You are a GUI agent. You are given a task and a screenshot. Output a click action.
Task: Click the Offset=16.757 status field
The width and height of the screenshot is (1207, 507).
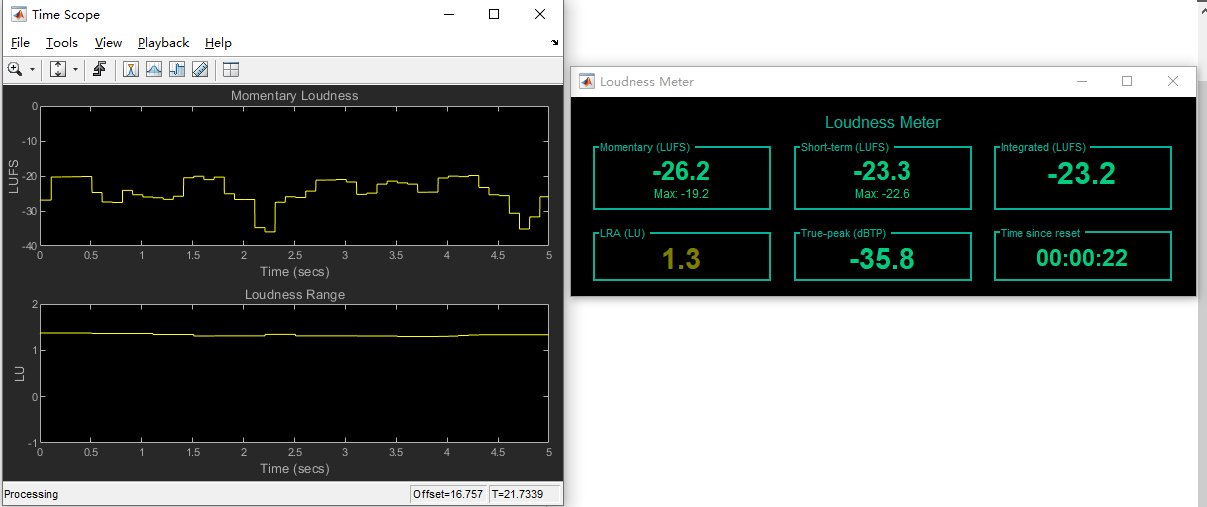pos(448,494)
